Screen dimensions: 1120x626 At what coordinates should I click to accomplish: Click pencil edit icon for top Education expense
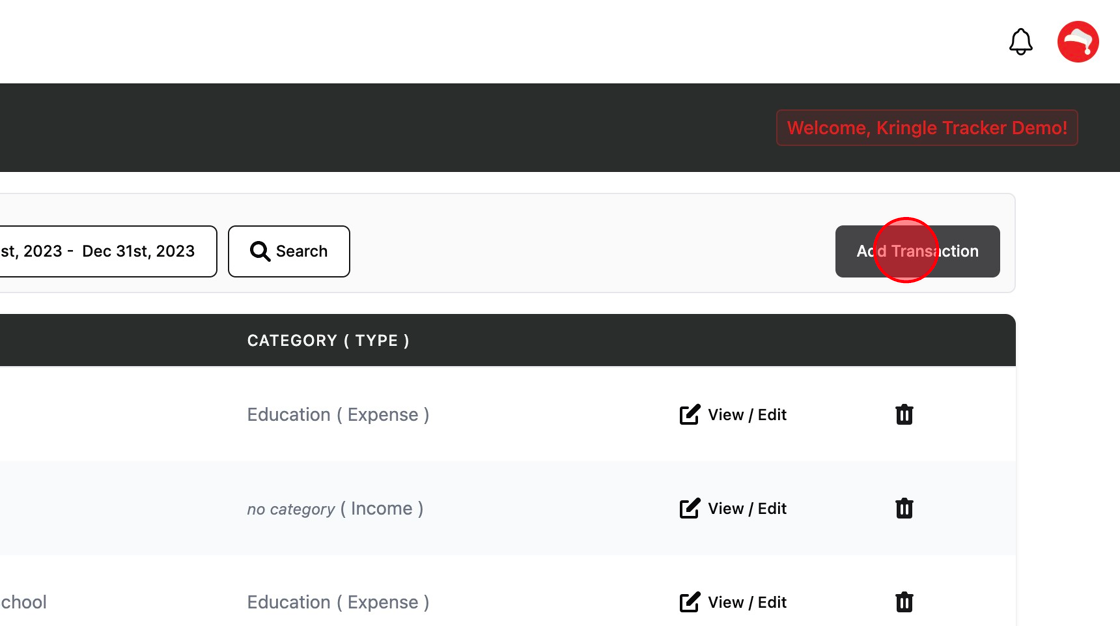click(x=690, y=414)
